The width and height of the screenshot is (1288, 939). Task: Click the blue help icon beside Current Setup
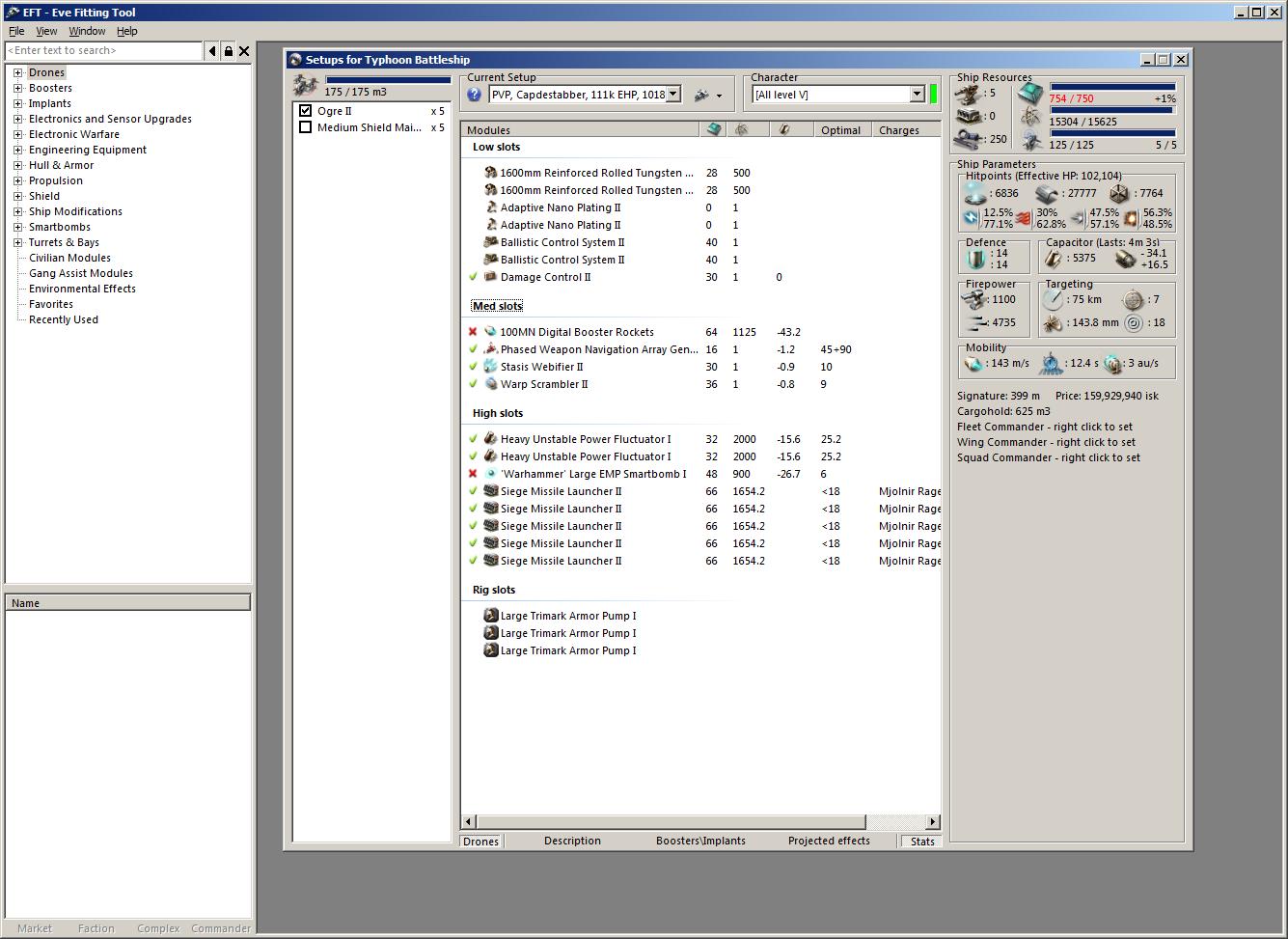point(474,95)
